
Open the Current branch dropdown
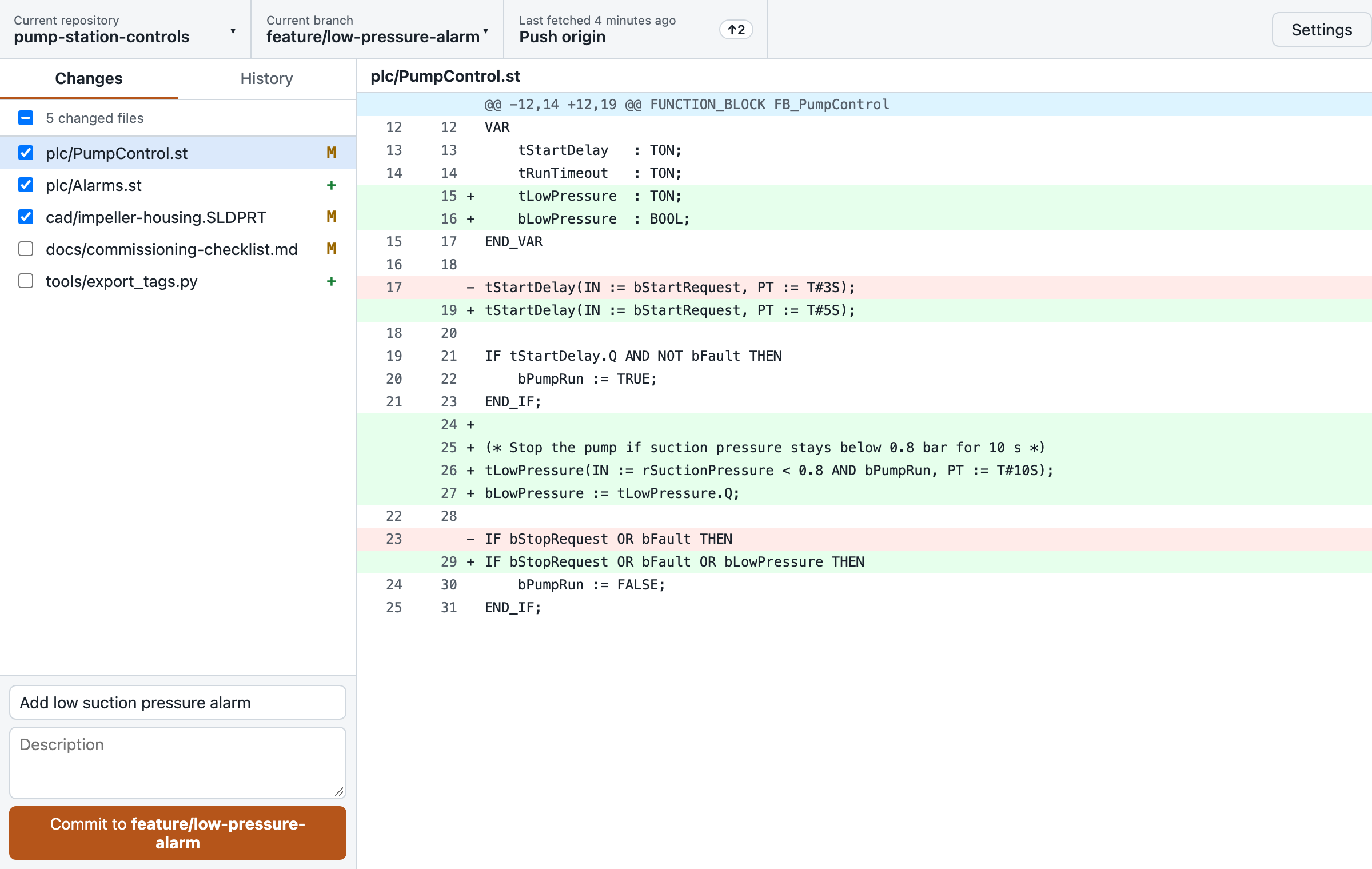377,29
